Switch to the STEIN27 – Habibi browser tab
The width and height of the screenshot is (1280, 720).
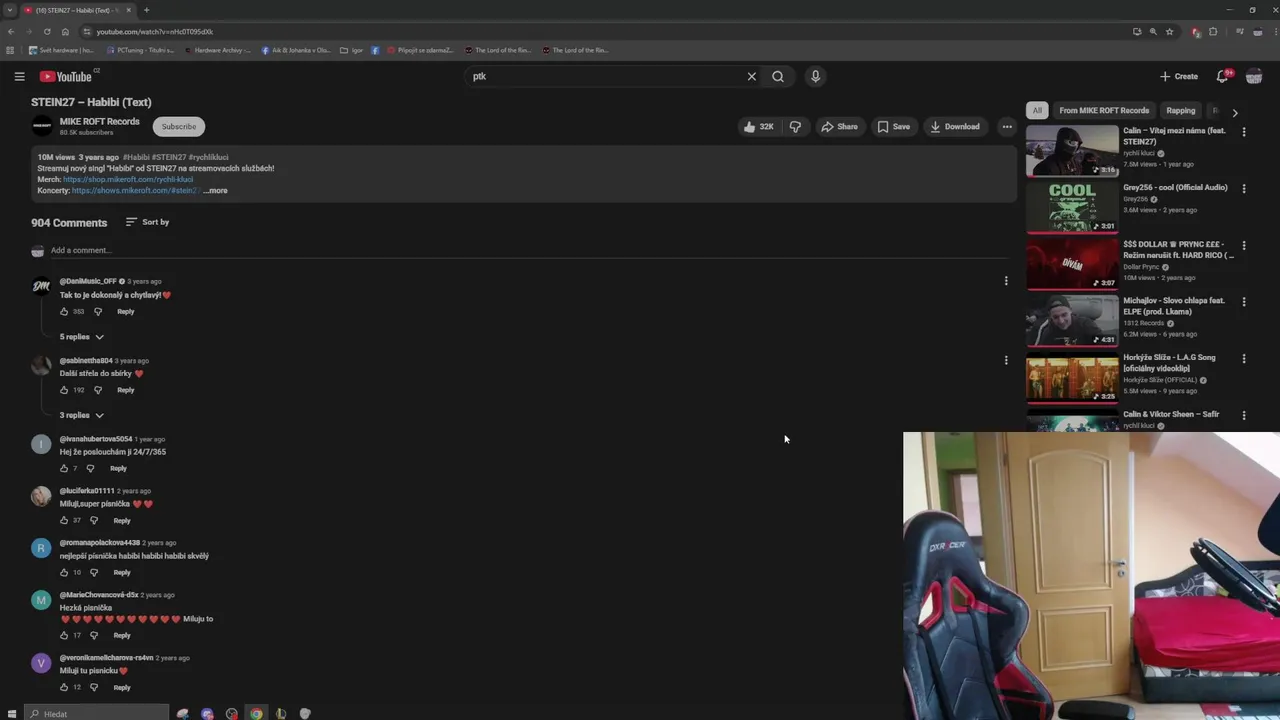pyautogui.click(x=77, y=10)
